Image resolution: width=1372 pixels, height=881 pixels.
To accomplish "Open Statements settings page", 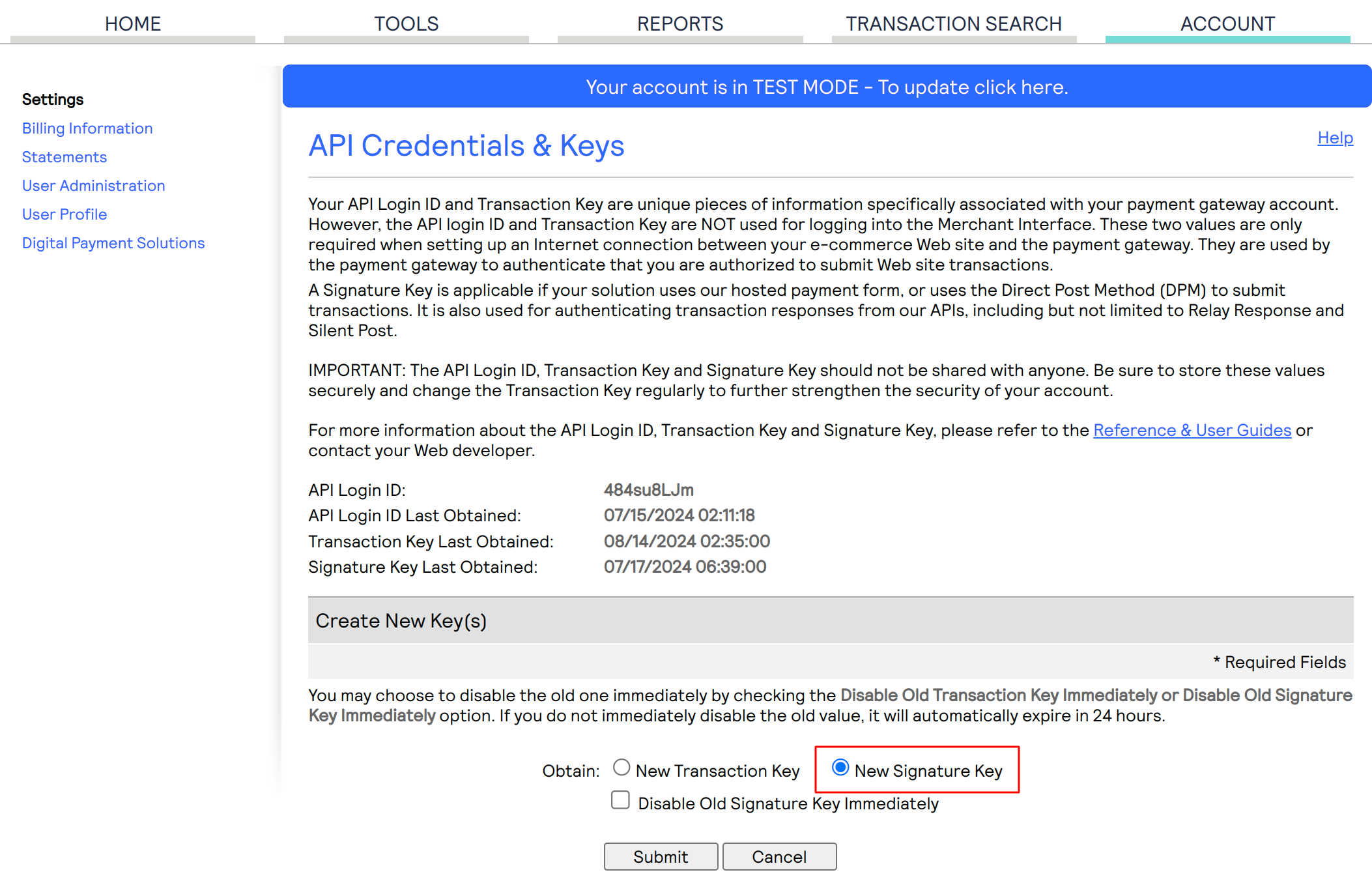I will pos(65,156).
